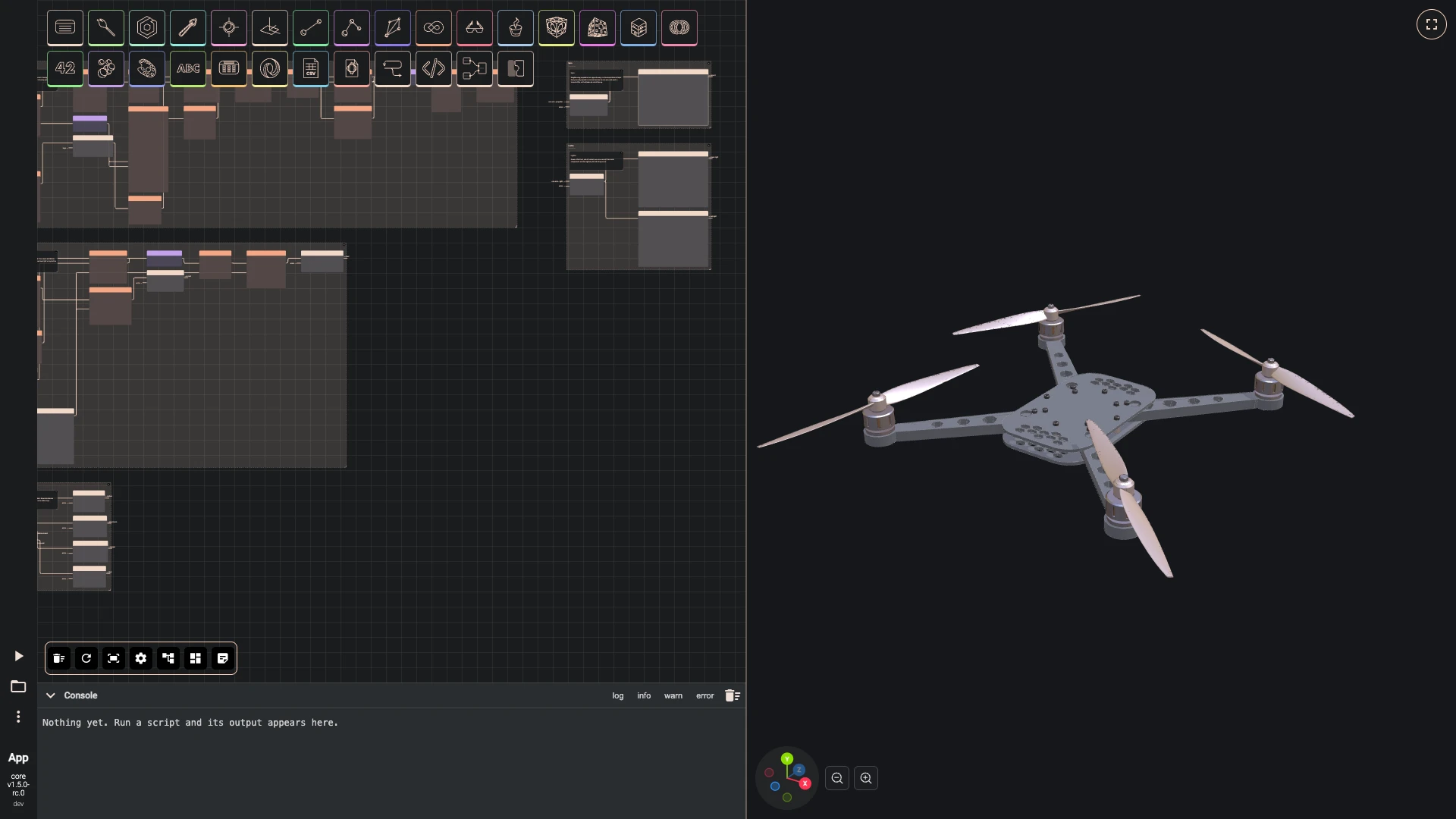Toggle the error console filter
Viewport: 1456px width, 819px height.
[x=705, y=695]
